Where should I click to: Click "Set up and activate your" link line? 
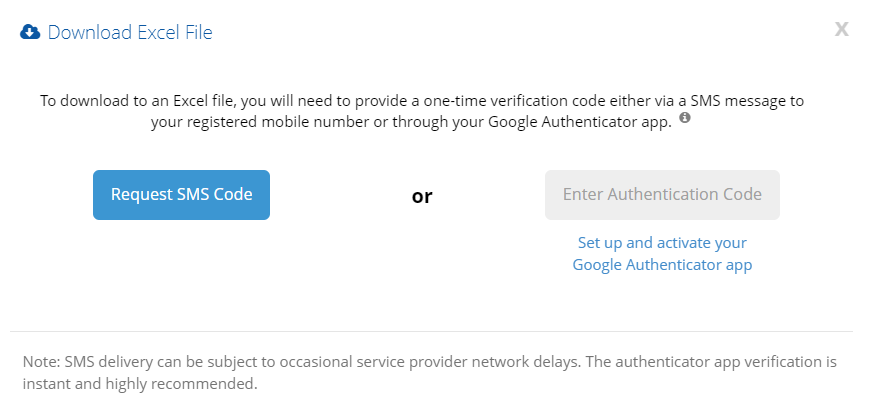(x=662, y=243)
